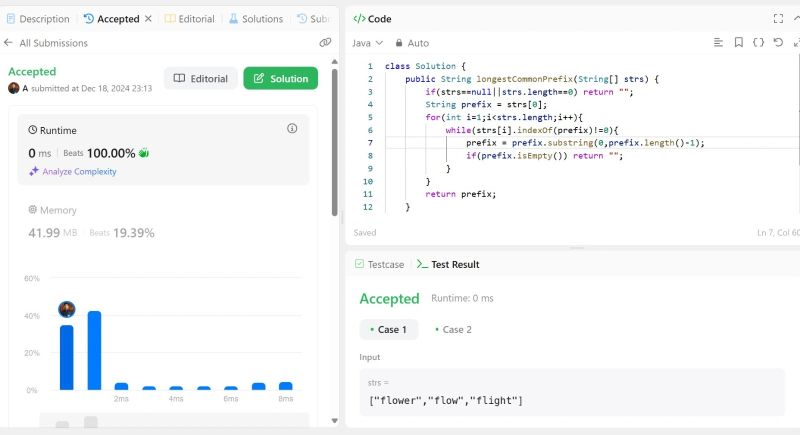The image size is (800, 435).
Task: Click the submitter avatar
Action: coord(14,88)
